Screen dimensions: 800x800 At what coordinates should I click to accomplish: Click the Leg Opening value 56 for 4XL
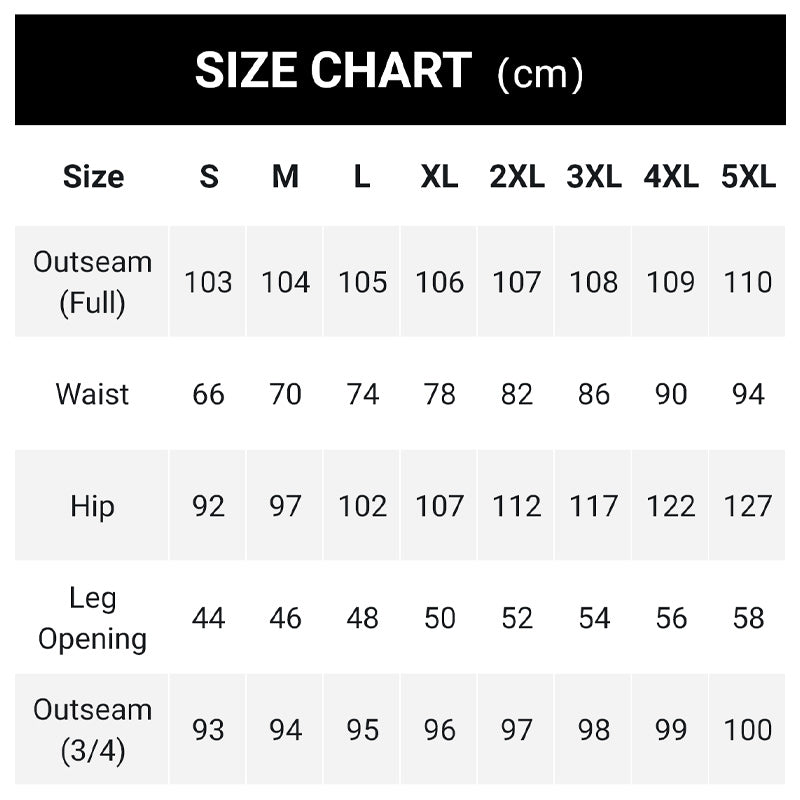point(671,618)
